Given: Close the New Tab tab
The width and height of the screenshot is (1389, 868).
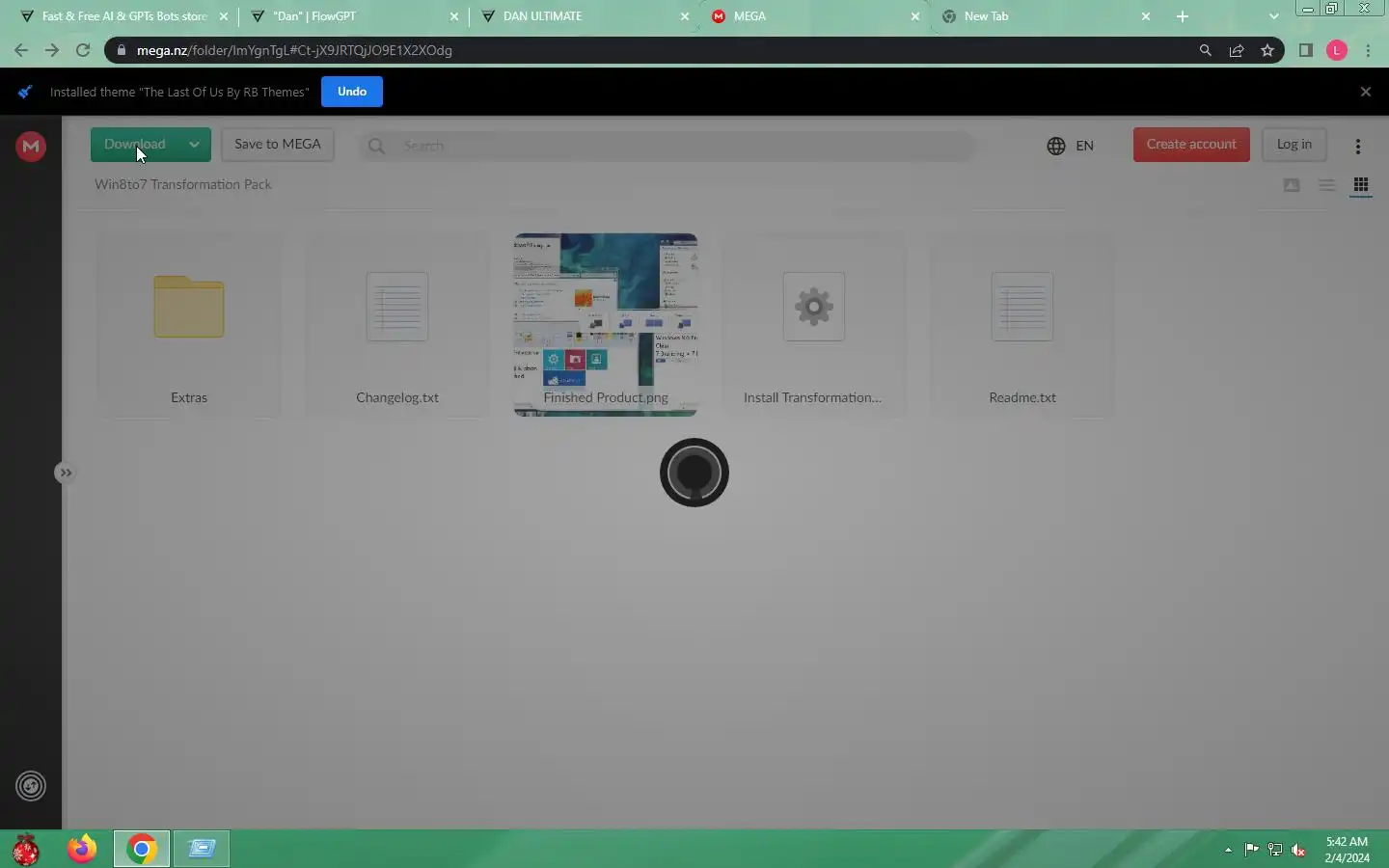Looking at the screenshot, I should click(1146, 16).
